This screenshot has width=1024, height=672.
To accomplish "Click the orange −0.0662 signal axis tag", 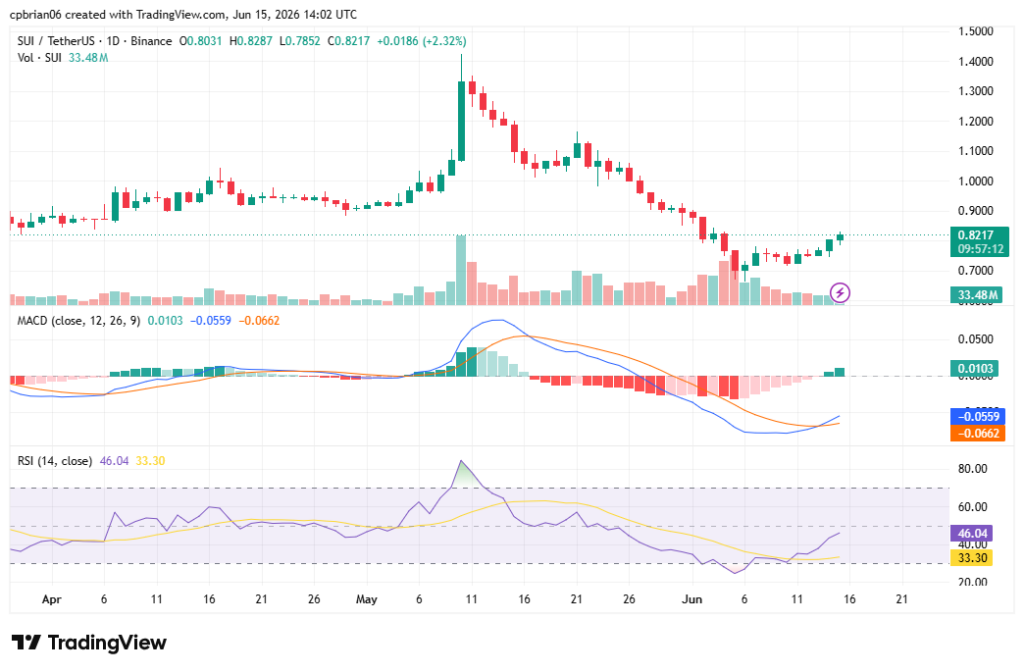I will click(x=978, y=433).
